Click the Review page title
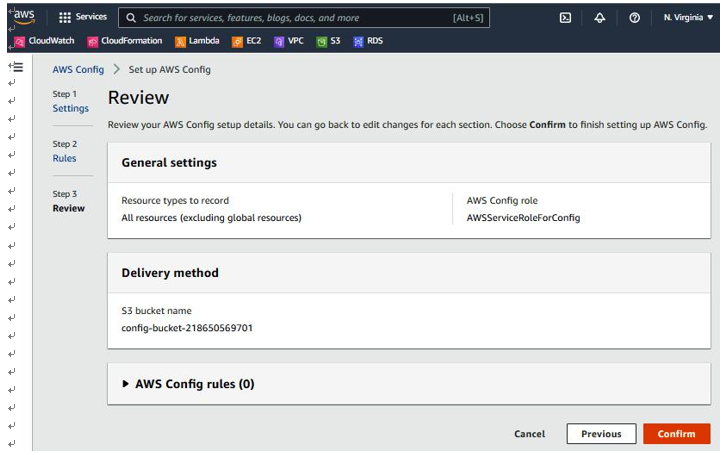Image resolution: width=723 pixels, height=455 pixels. coord(138,98)
